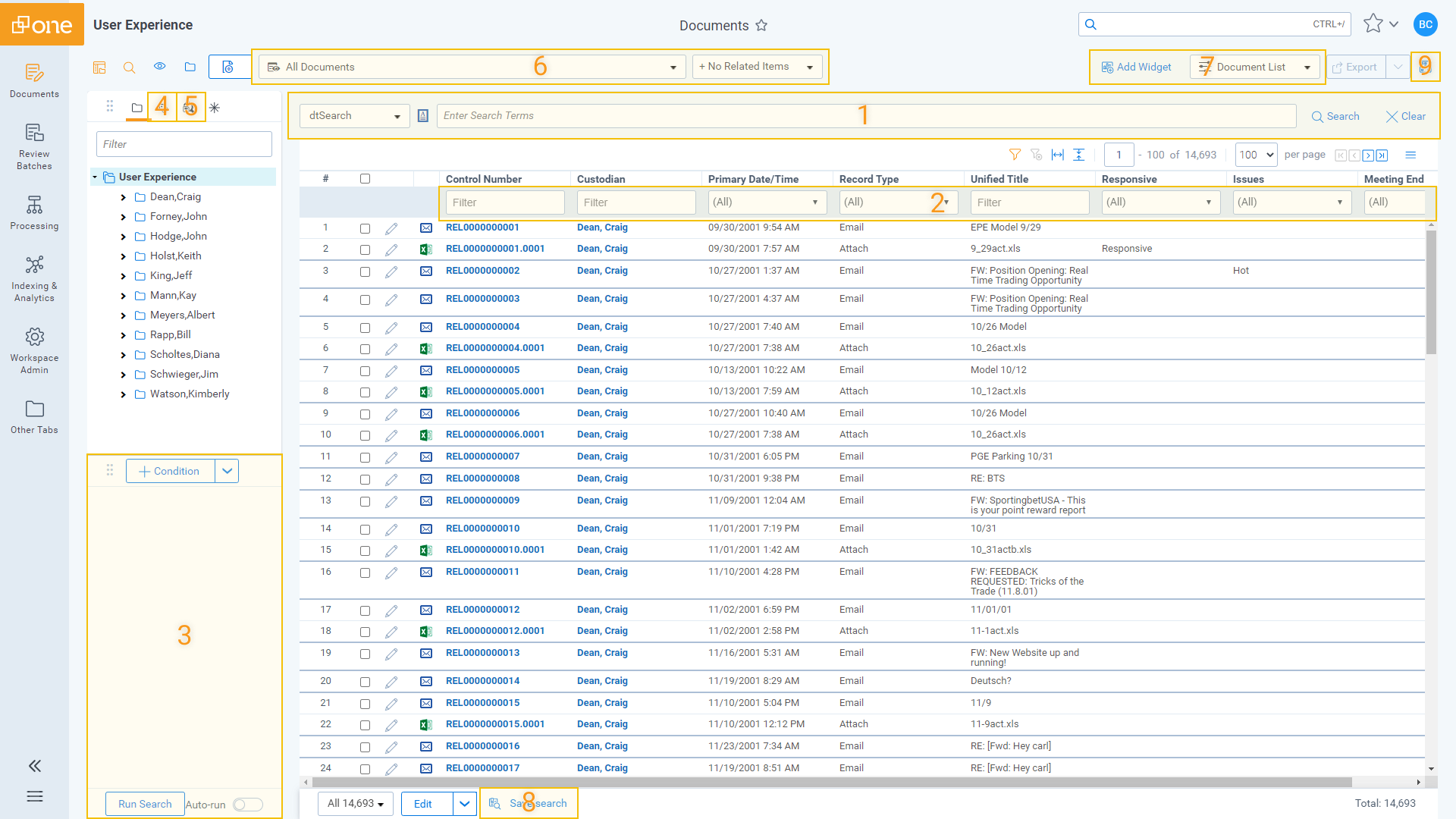Select the folders tab in browser panel

[137, 108]
